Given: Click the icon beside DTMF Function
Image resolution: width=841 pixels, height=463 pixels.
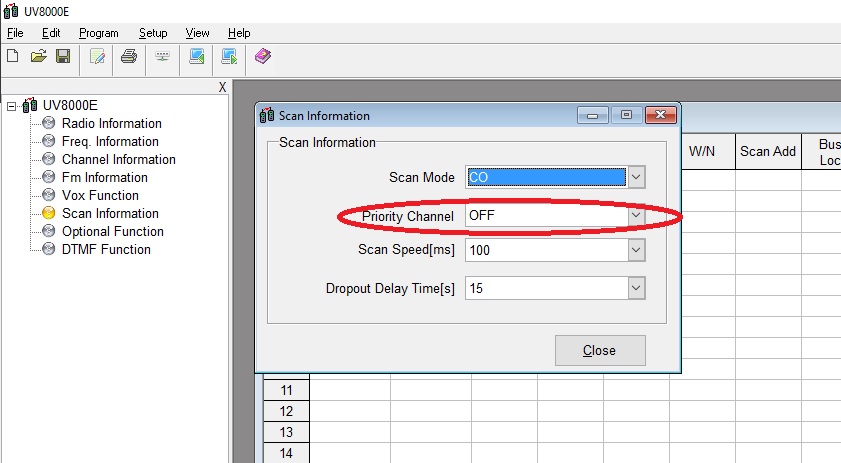Looking at the screenshot, I should tap(49, 249).
